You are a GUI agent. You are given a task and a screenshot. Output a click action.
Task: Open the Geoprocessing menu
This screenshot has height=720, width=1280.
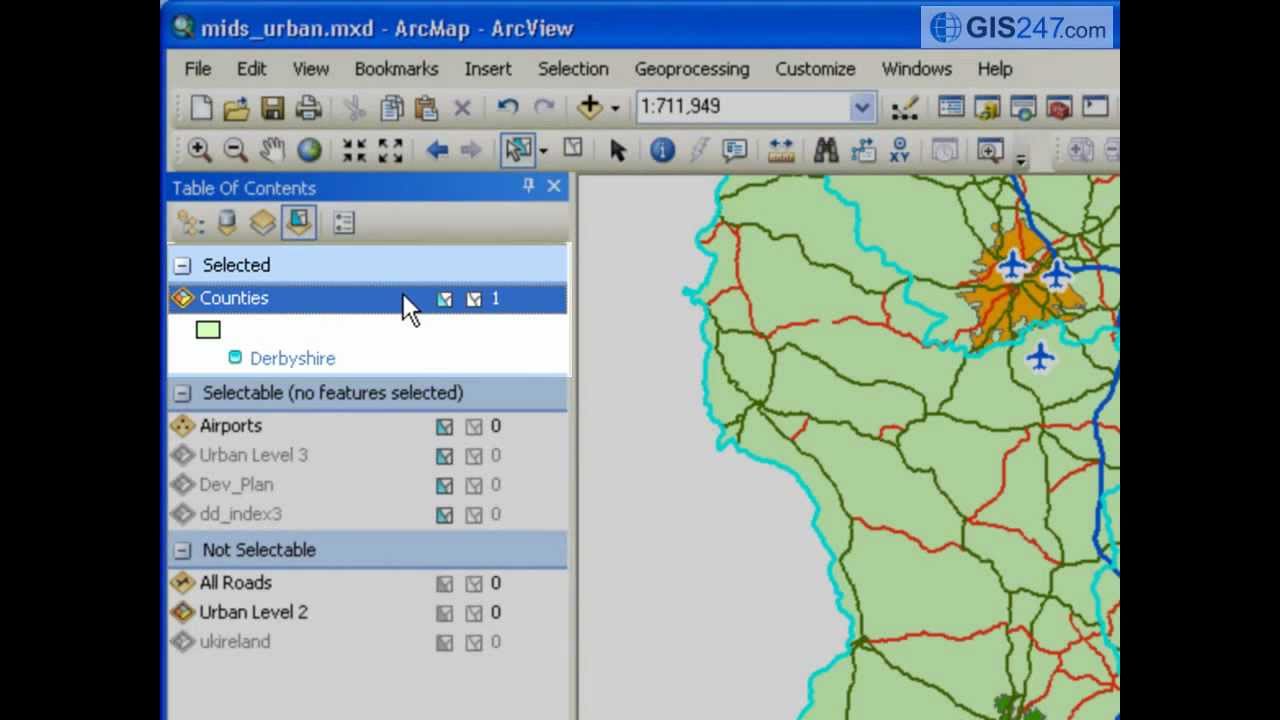click(692, 69)
